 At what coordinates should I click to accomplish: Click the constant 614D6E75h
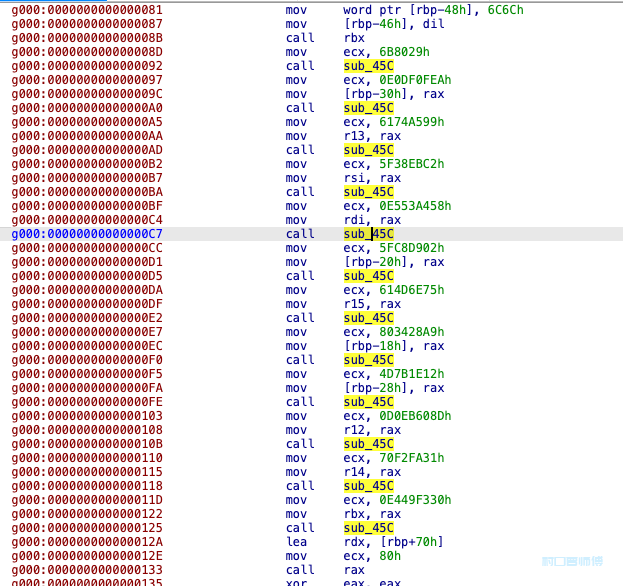[x=412, y=290]
